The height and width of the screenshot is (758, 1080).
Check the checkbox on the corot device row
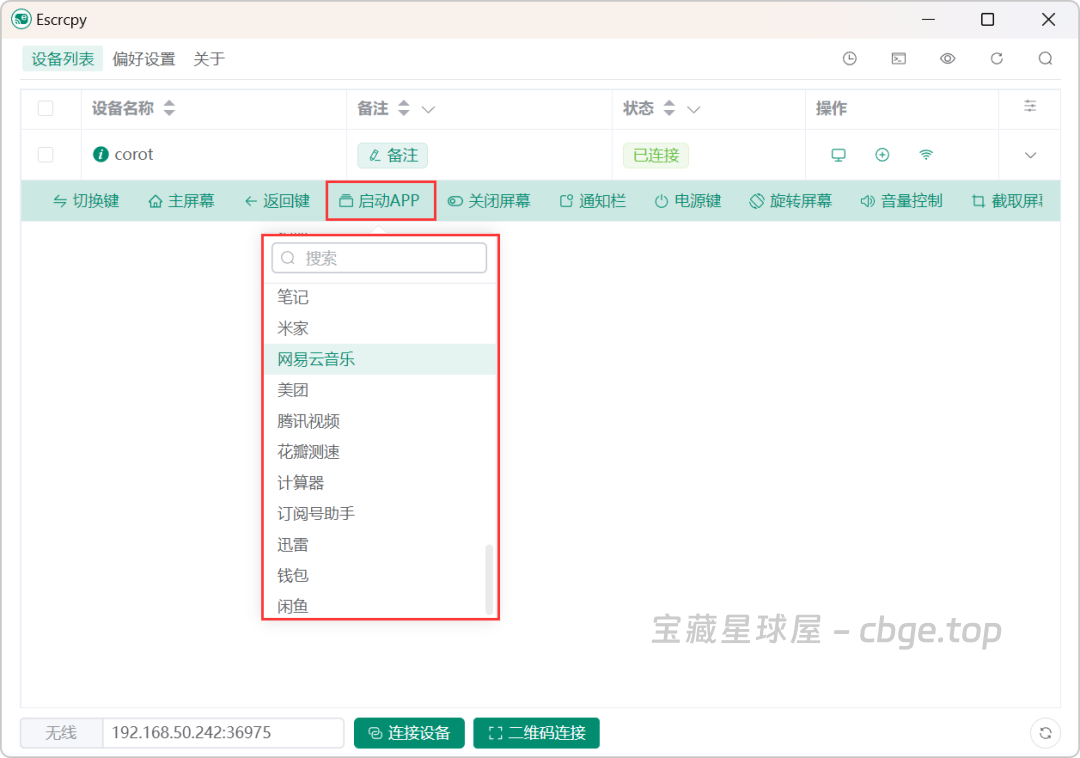[45, 155]
